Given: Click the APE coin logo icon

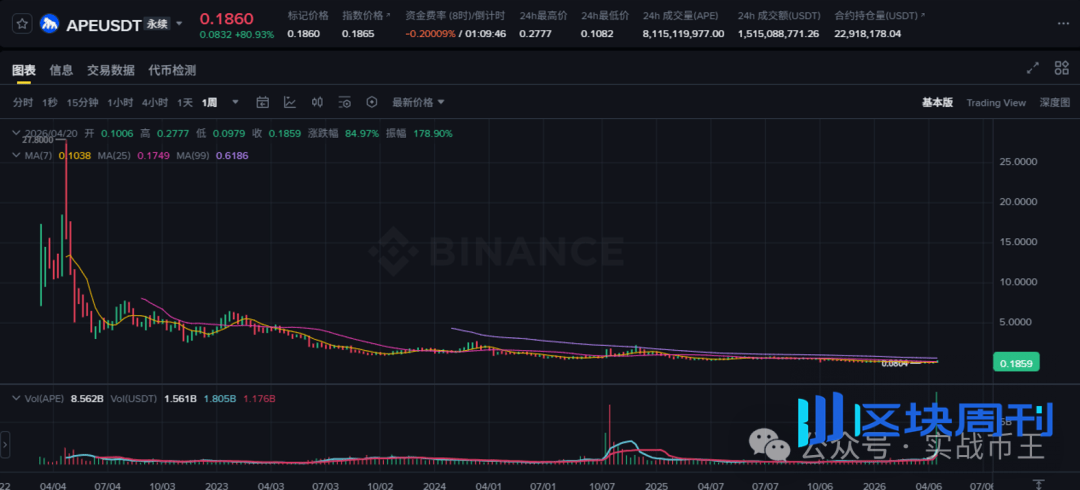Looking at the screenshot, I should coord(50,24).
